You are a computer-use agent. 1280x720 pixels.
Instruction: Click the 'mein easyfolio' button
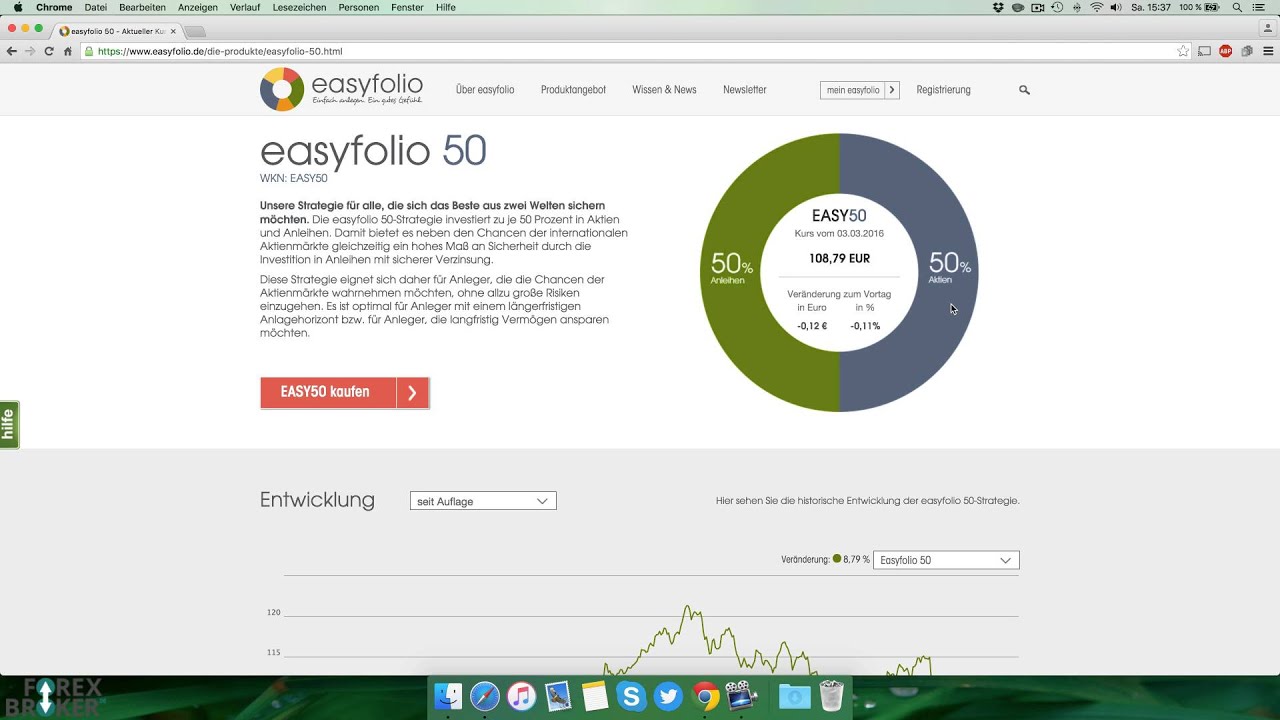(x=859, y=90)
